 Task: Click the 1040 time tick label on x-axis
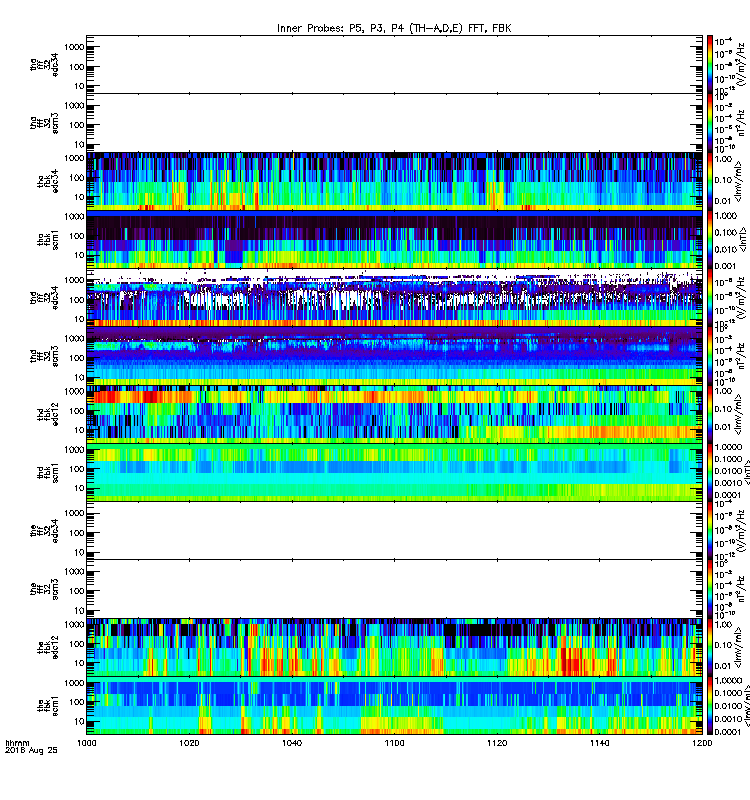[x=292, y=743]
